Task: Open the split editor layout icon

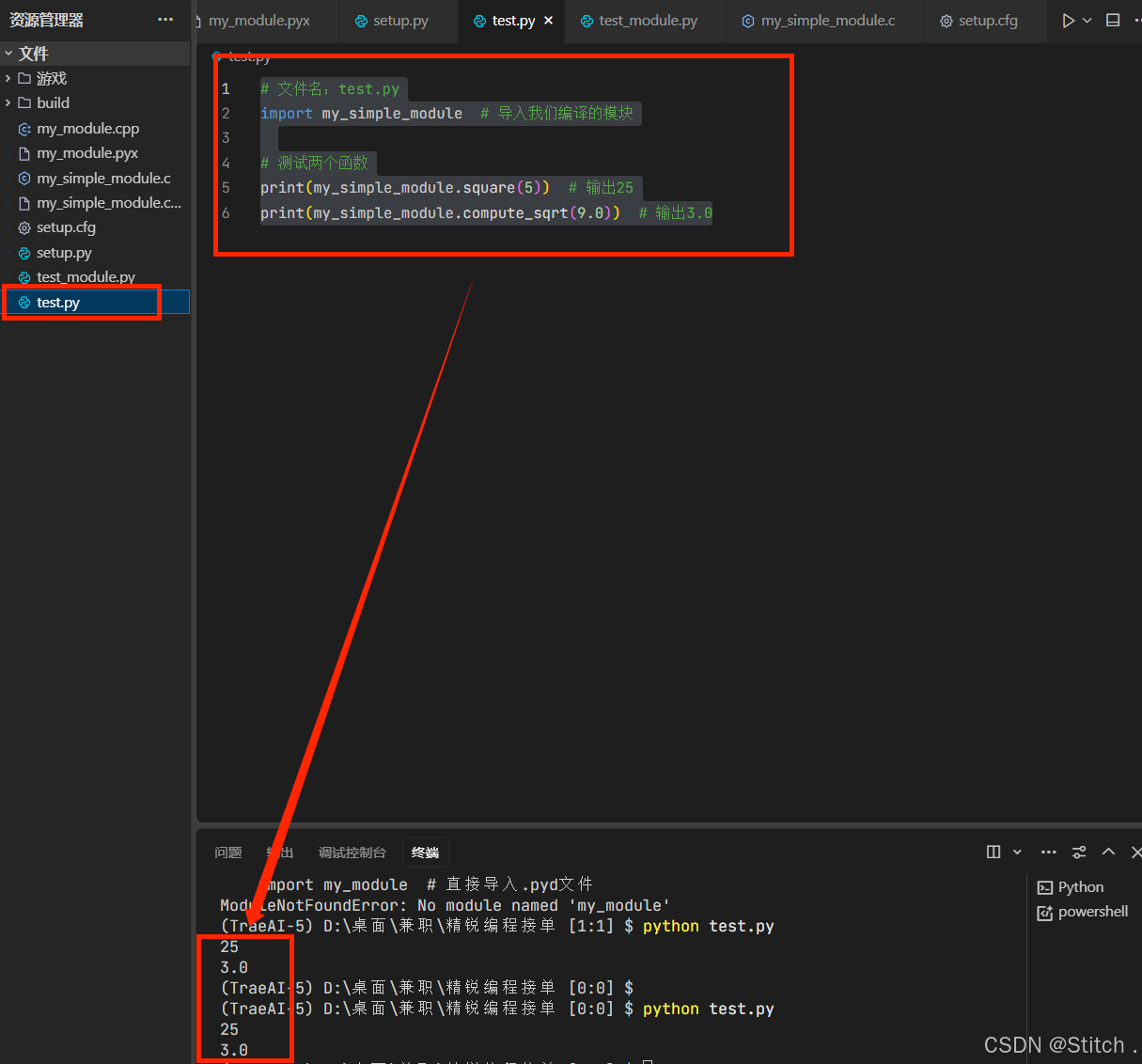Action: click(x=1113, y=20)
